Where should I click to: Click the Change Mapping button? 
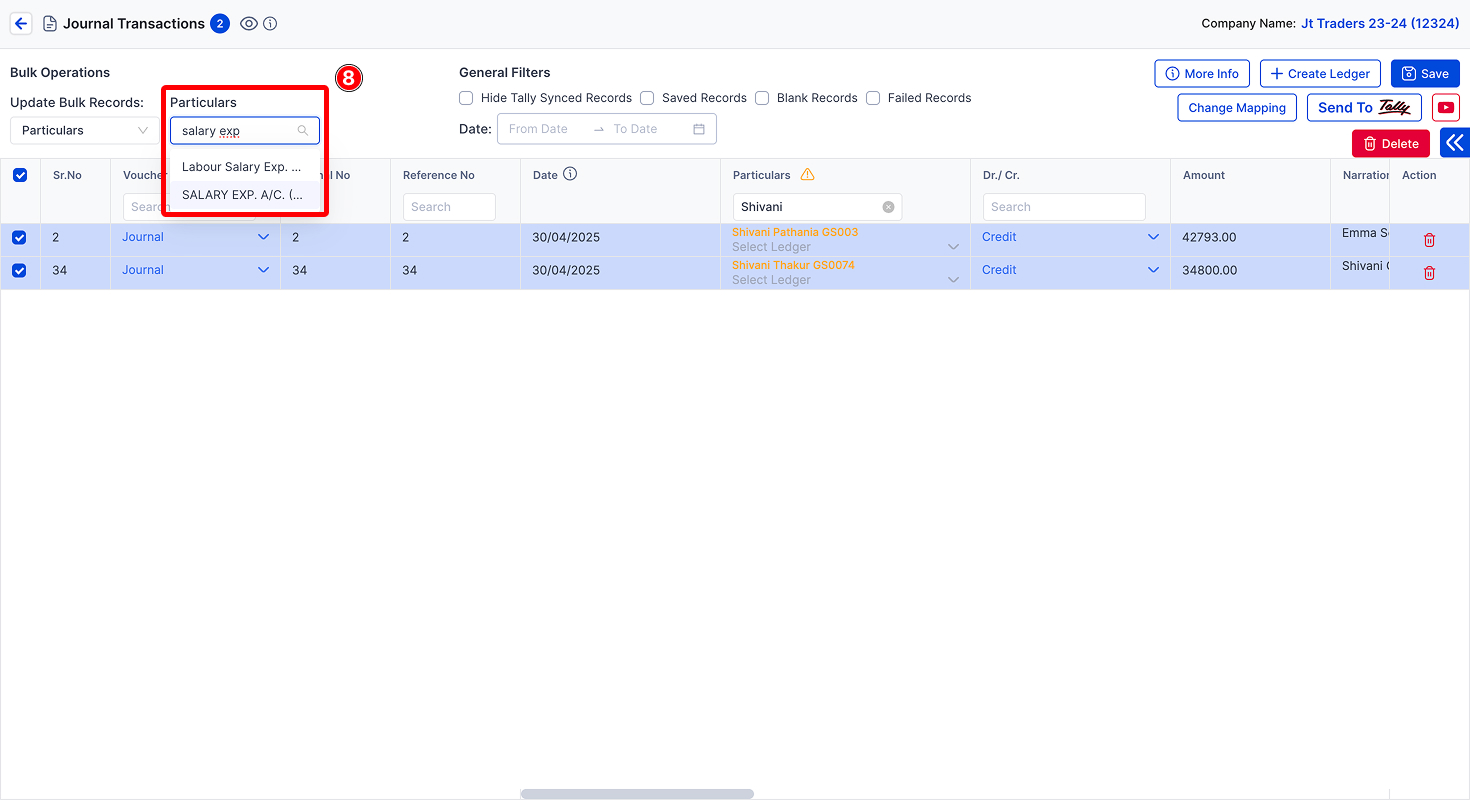click(x=1237, y=107)
